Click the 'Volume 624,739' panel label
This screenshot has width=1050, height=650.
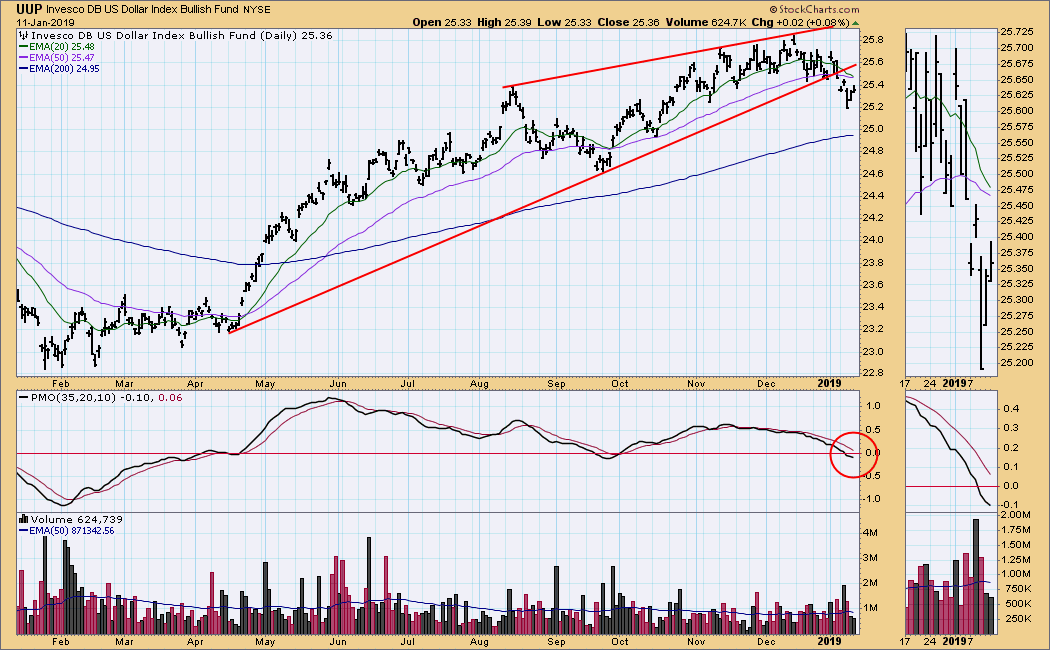tap(76, 519)
